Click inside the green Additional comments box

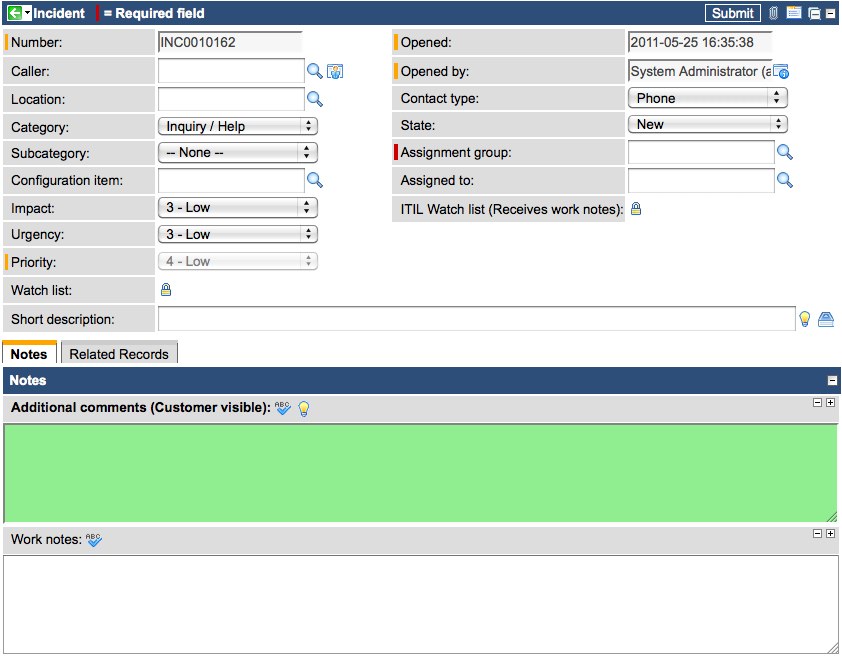(x=420, y=472)
